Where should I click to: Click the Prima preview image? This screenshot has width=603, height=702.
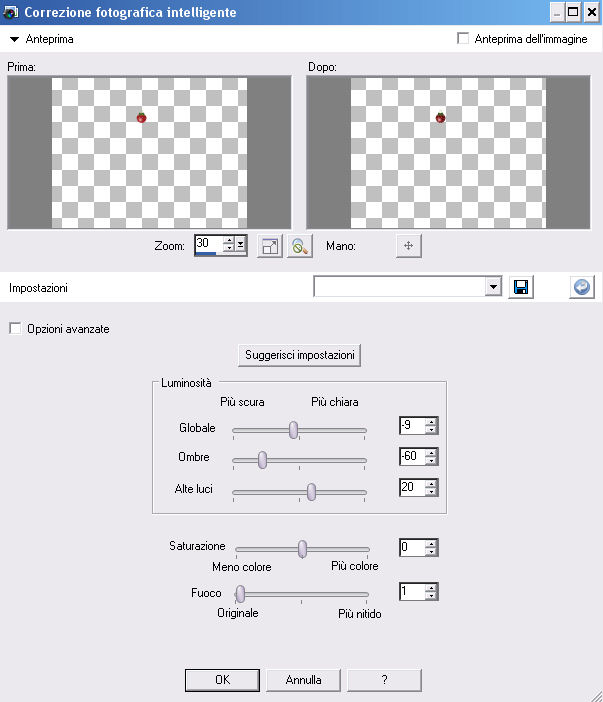[149, 152]
